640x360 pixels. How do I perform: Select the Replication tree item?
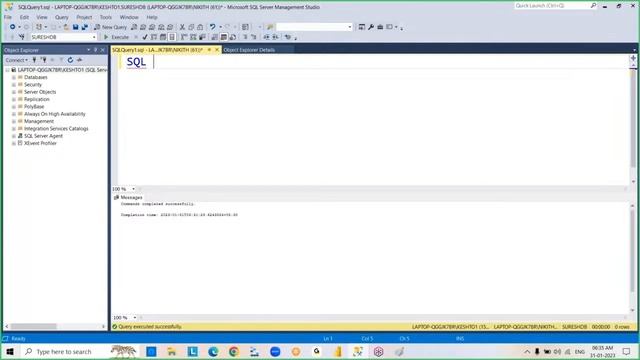point(36,99)
